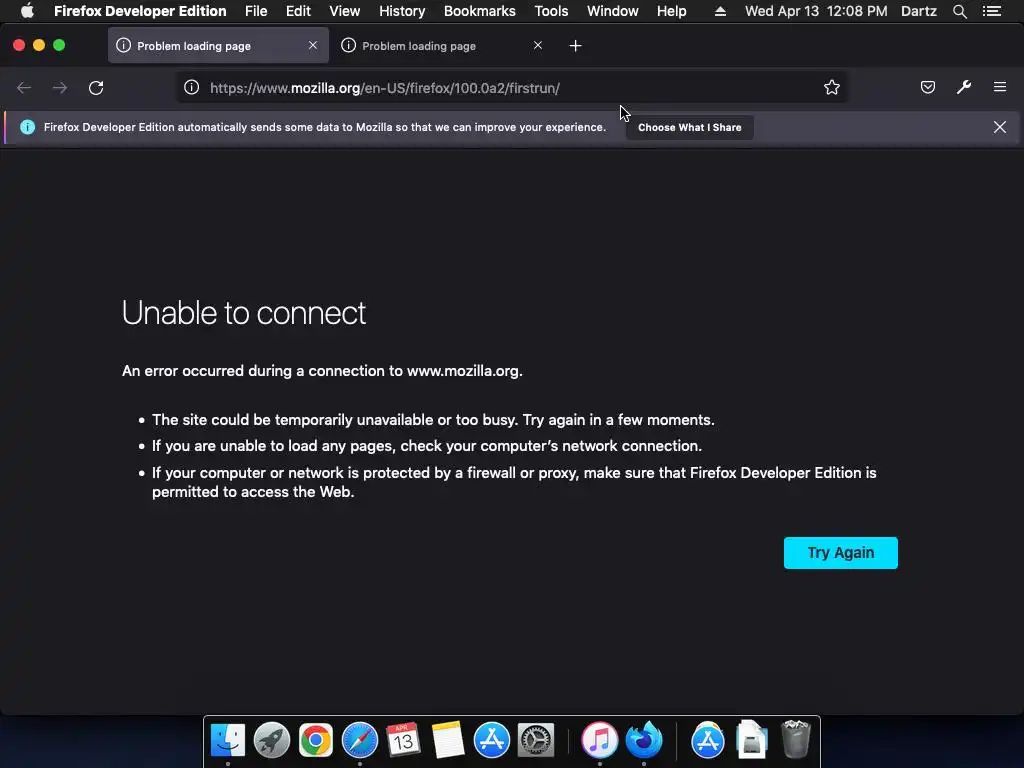The height and width of the screenshot is (768, 1024).
Task: Click the Try Again button
Action: [840, 552]
